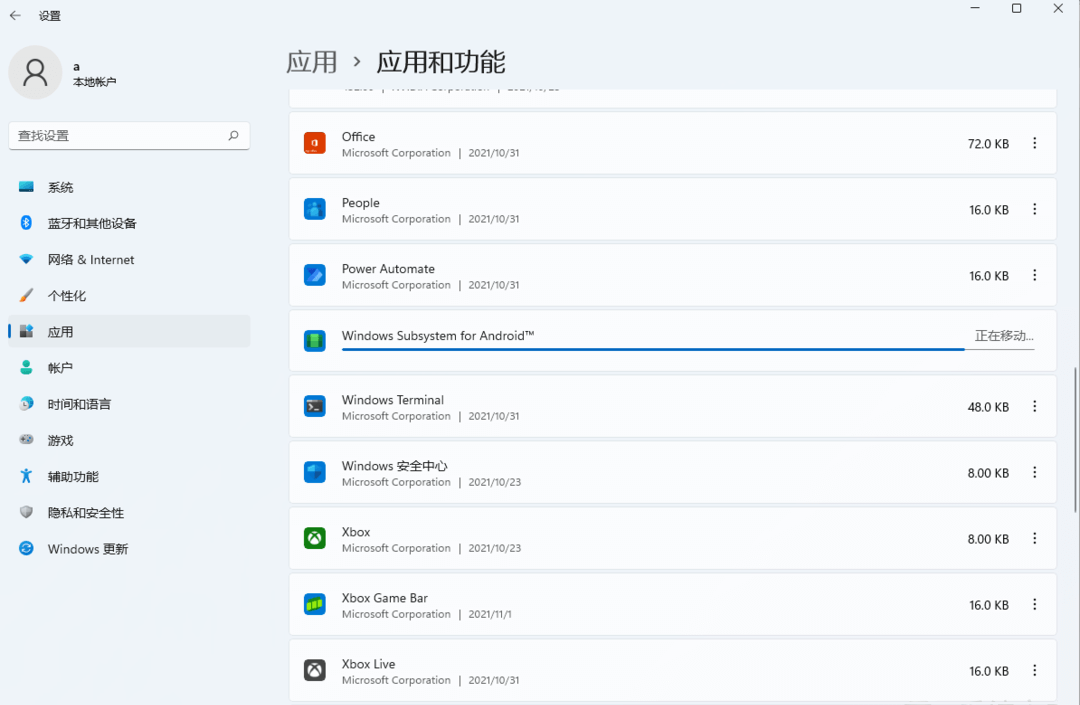Open 时间和语言 settings
The image size is (1080, 705).
pos(129,404)
